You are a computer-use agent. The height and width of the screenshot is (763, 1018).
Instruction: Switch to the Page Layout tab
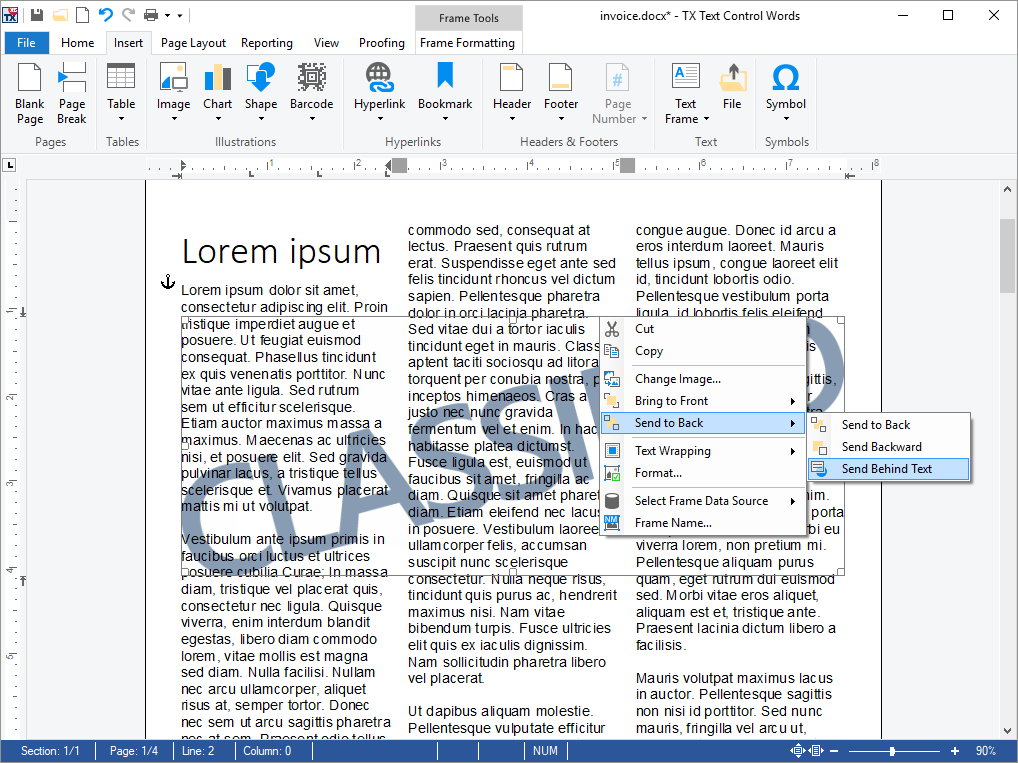pos(193,43)
